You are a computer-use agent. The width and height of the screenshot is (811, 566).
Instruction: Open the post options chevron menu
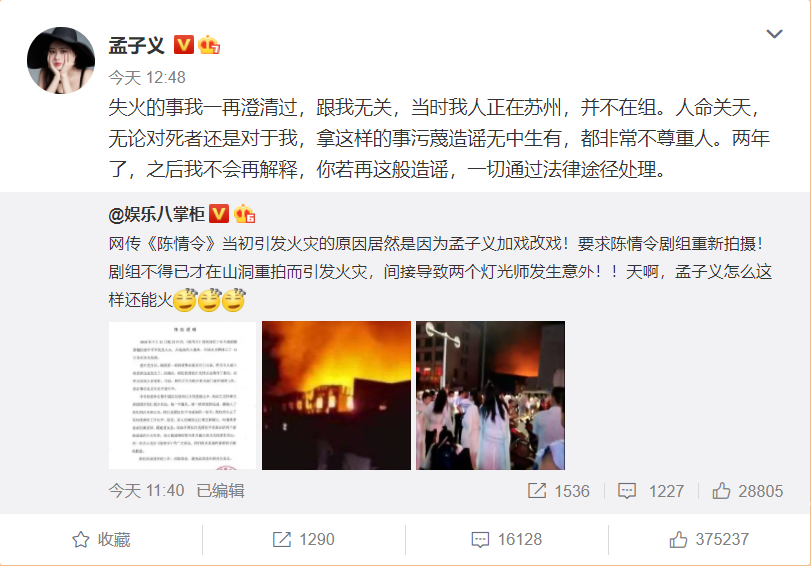click(x=774, y=34)
